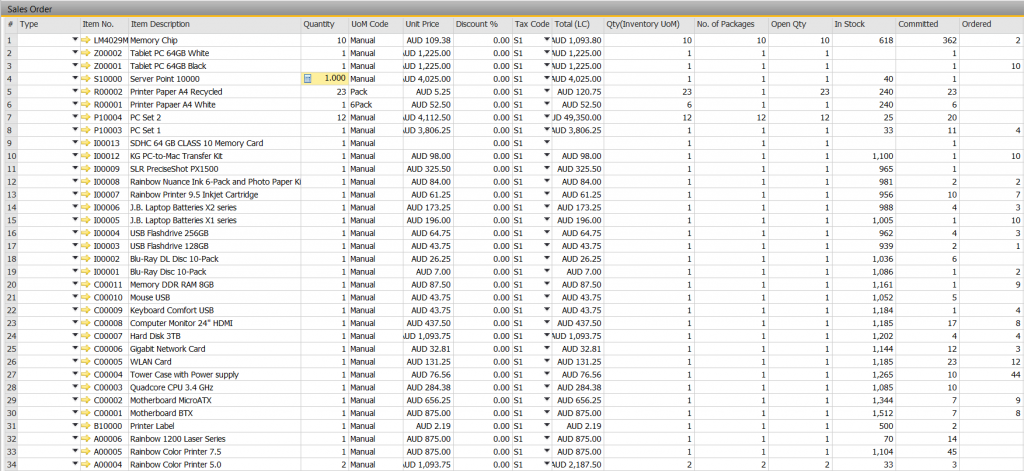Select row number 5 in the grid
This screenshot has height=471, width=1024.
pos(8,91)
